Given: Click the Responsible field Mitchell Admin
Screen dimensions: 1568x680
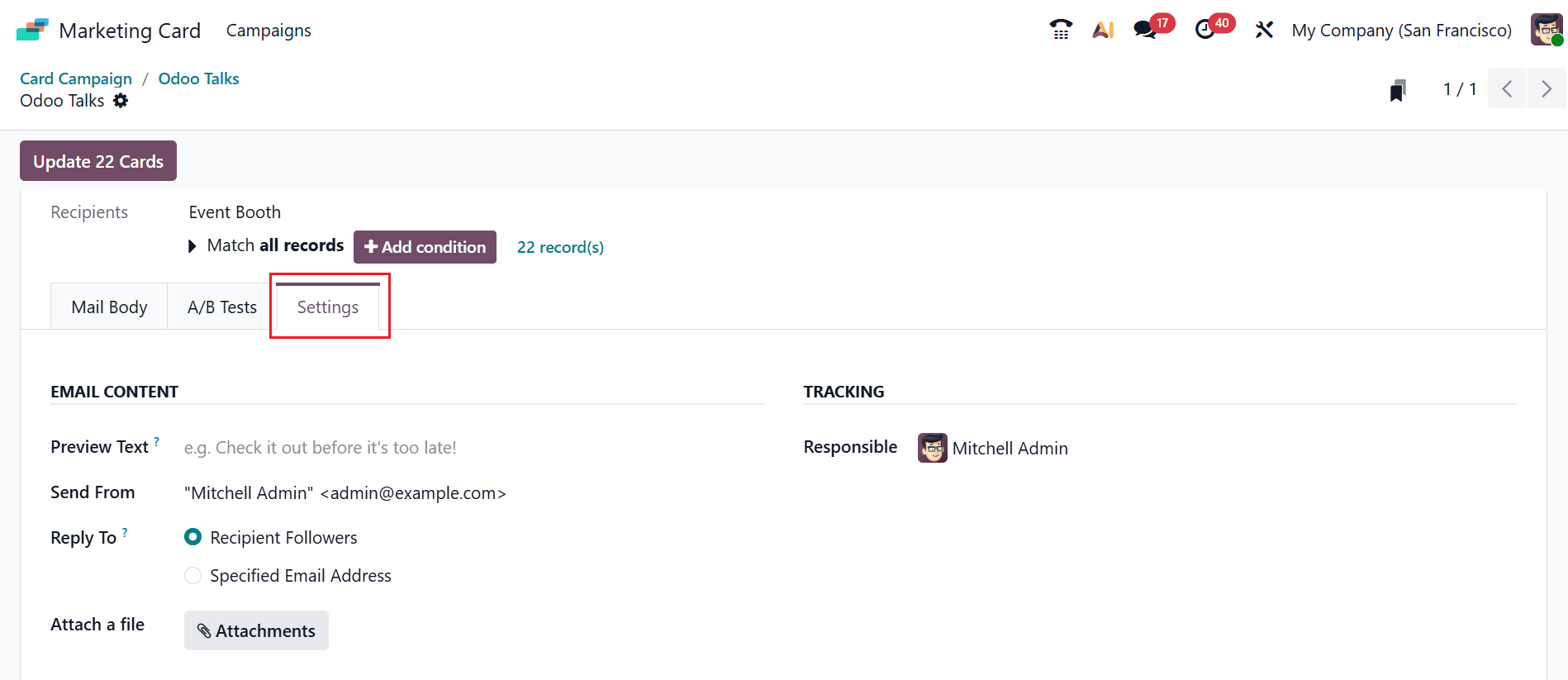Looking at the screenshot, I should point(1010,448).
